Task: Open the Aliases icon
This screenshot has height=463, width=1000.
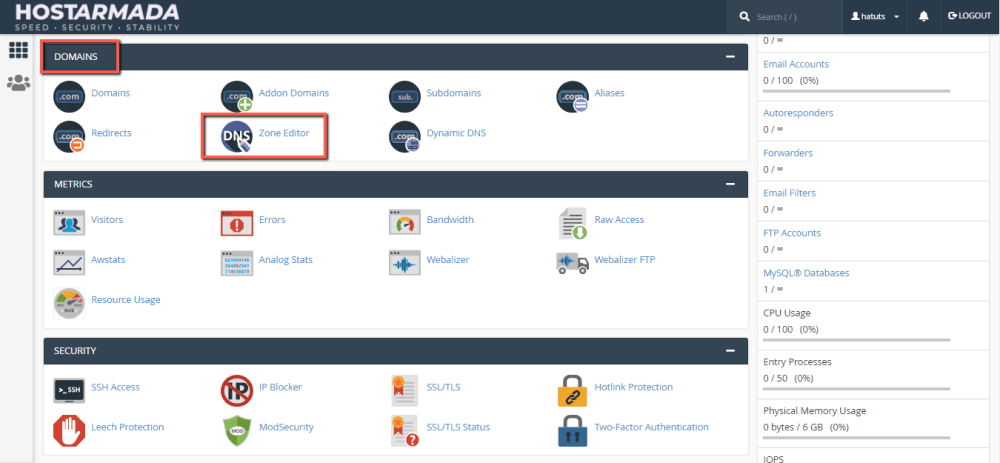Action: tap(572, 96)
